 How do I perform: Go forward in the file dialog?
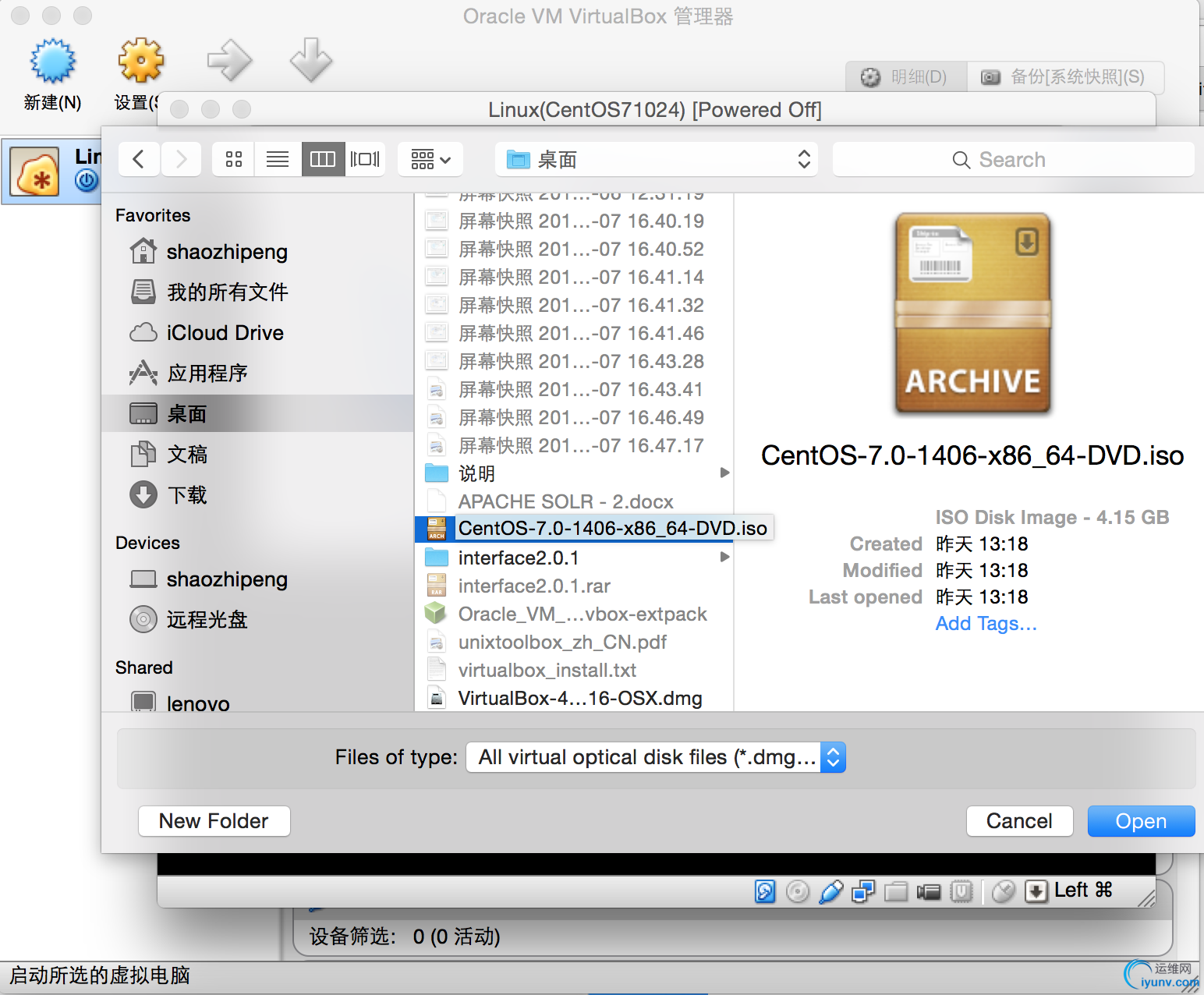pyautogui.click(x=181, y=159)
